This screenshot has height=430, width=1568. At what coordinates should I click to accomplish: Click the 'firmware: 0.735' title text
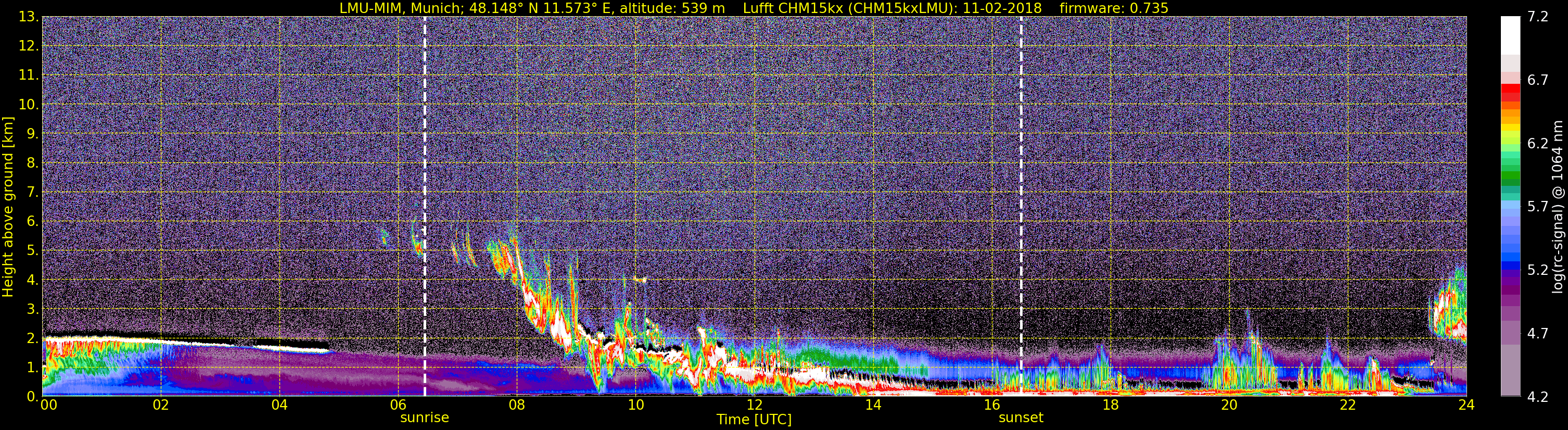(1114, 8)
